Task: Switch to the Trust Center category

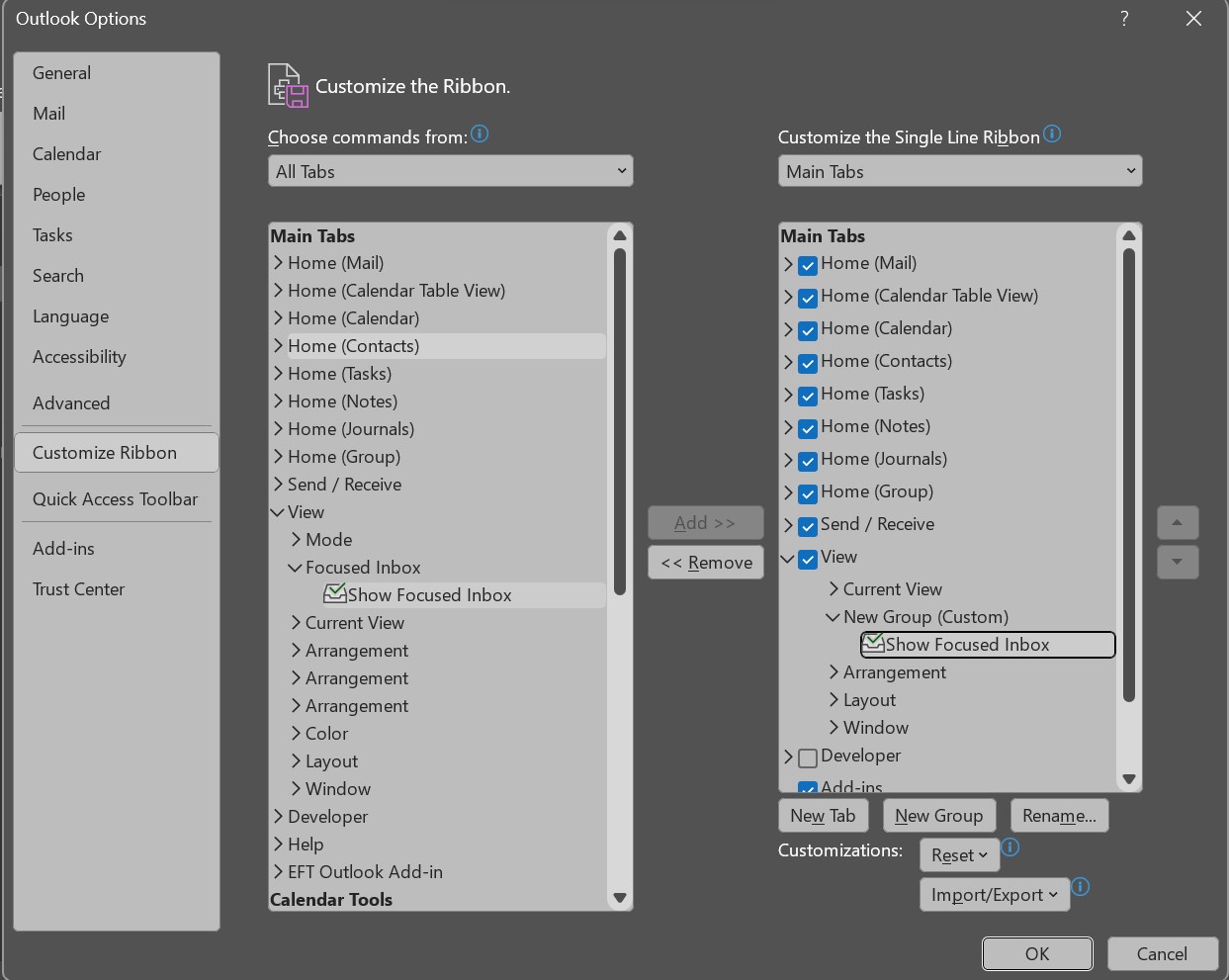Action: pyautogui.click(x=78, y=589)
